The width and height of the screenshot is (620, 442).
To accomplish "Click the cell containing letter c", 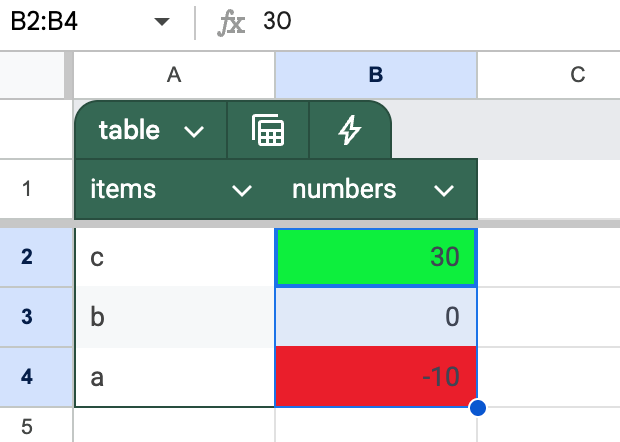I will [x=174, y=257].
